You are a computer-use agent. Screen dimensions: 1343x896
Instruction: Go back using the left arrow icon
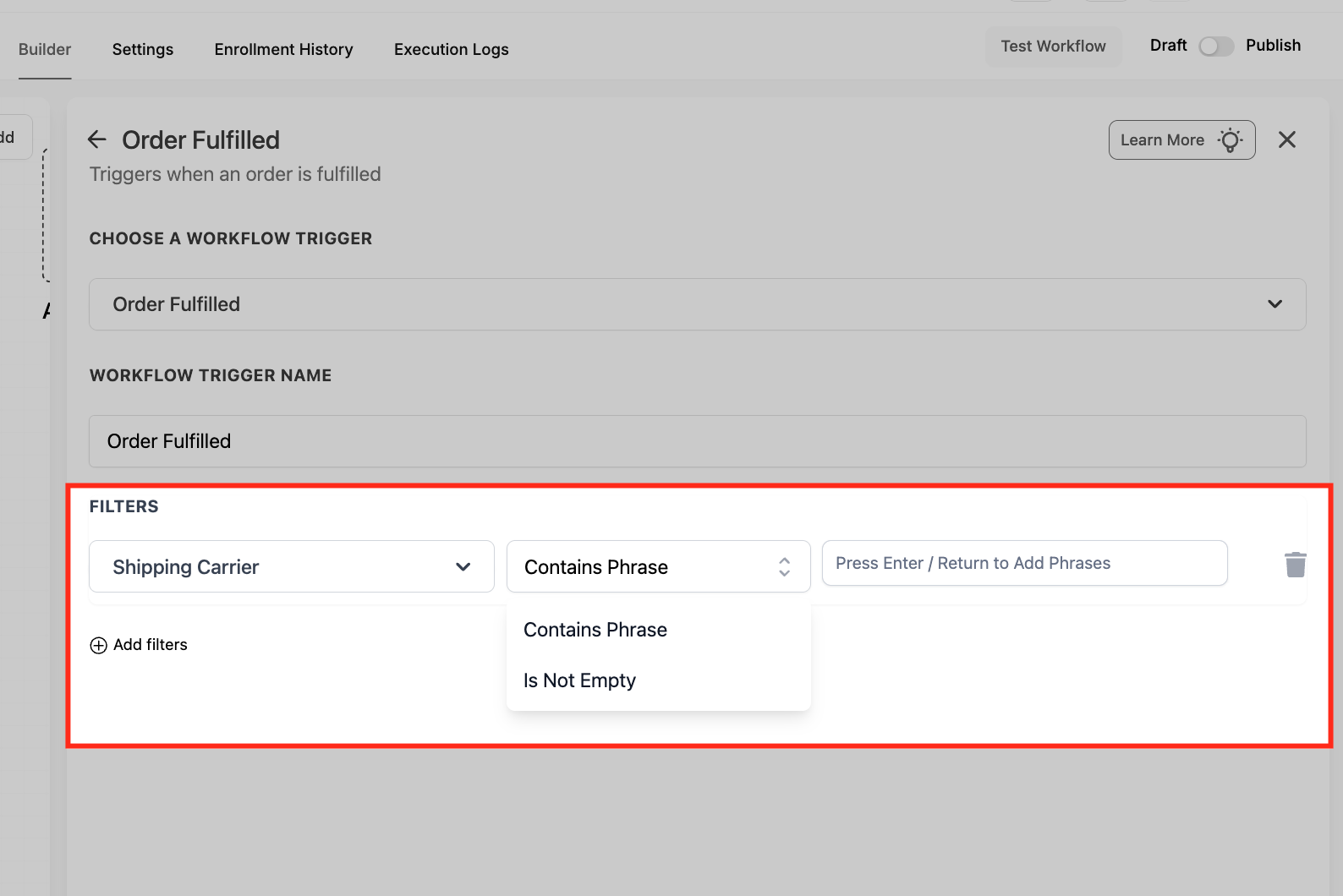97,139
